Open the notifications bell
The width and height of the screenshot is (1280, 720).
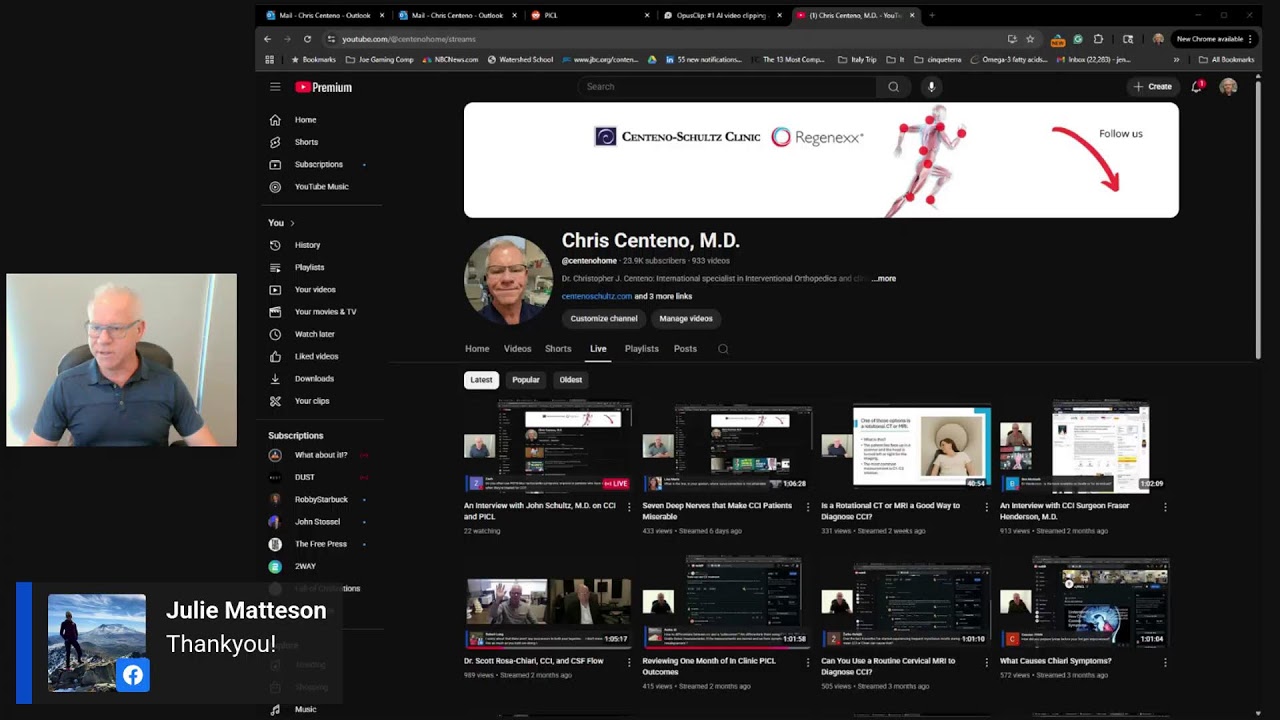pos(1197,87)
